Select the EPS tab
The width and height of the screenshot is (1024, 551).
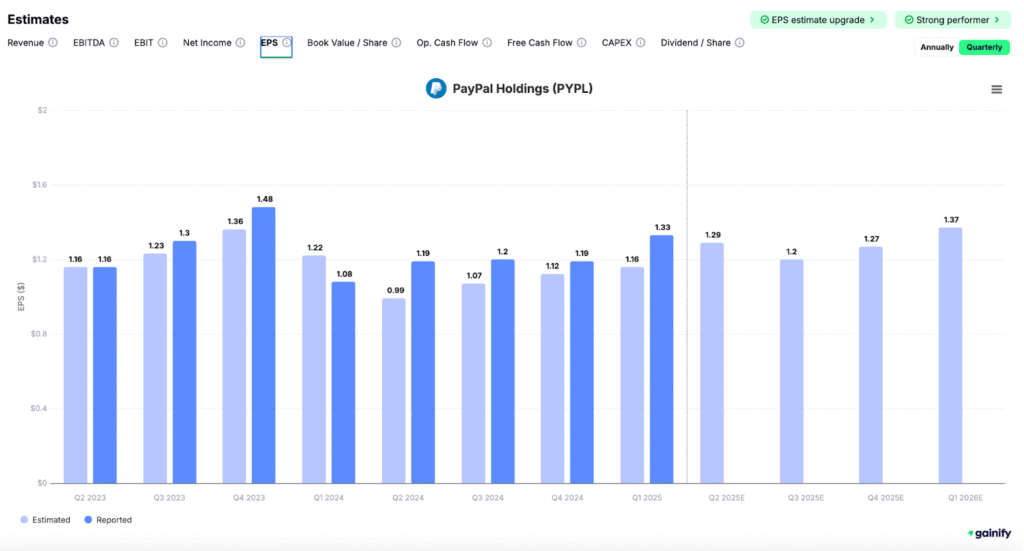pyautogui.click(x=269, y=43)
